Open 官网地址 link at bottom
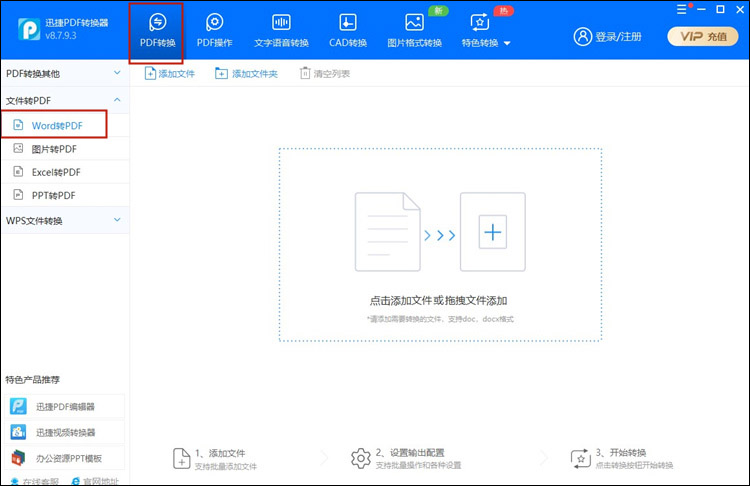750x486 pixels. [95, 481]
